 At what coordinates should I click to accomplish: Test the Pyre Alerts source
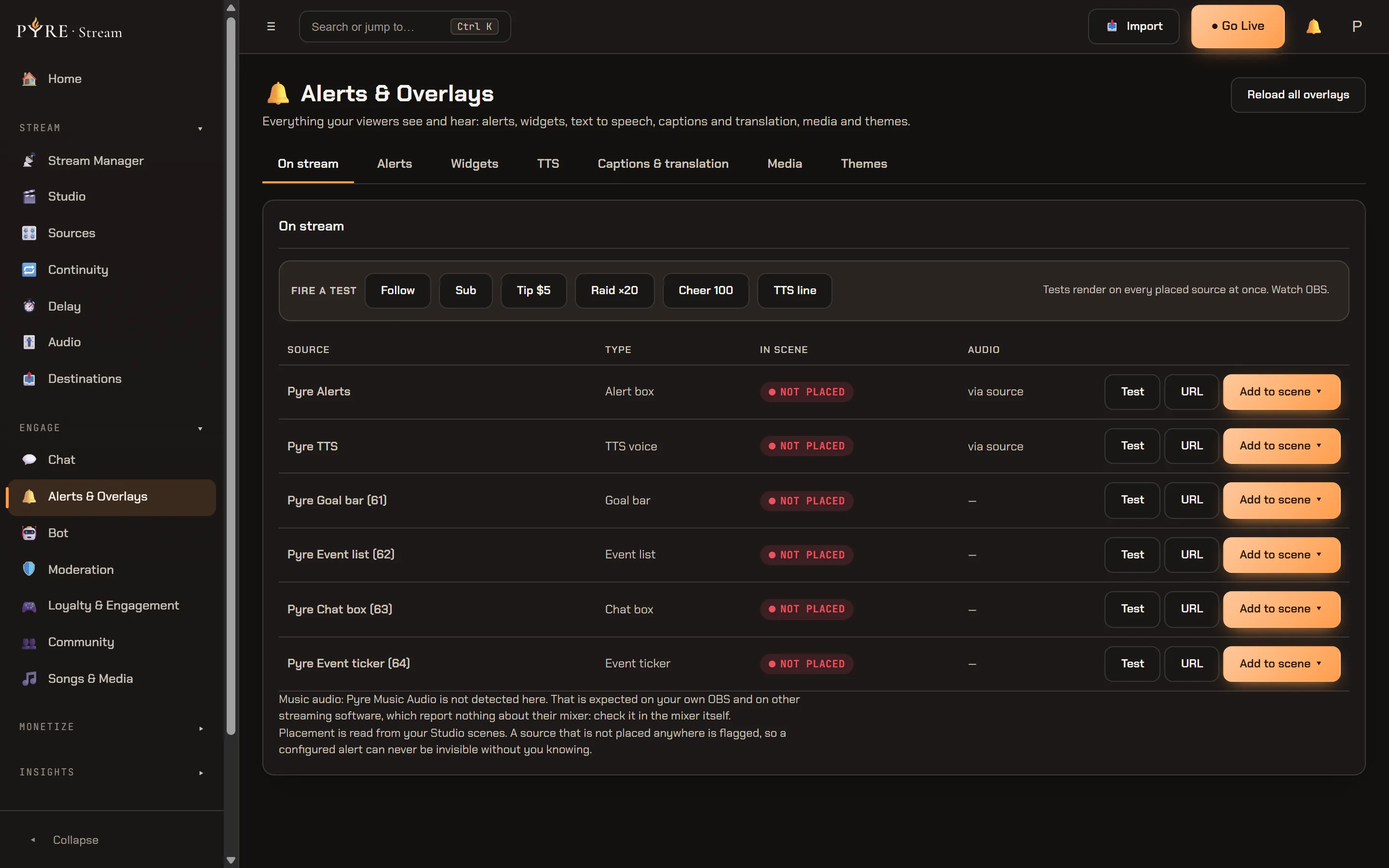[1132, 392]
